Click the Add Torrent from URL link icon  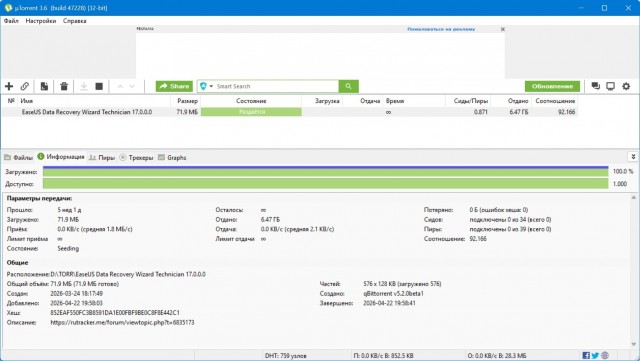coord(25,86)
